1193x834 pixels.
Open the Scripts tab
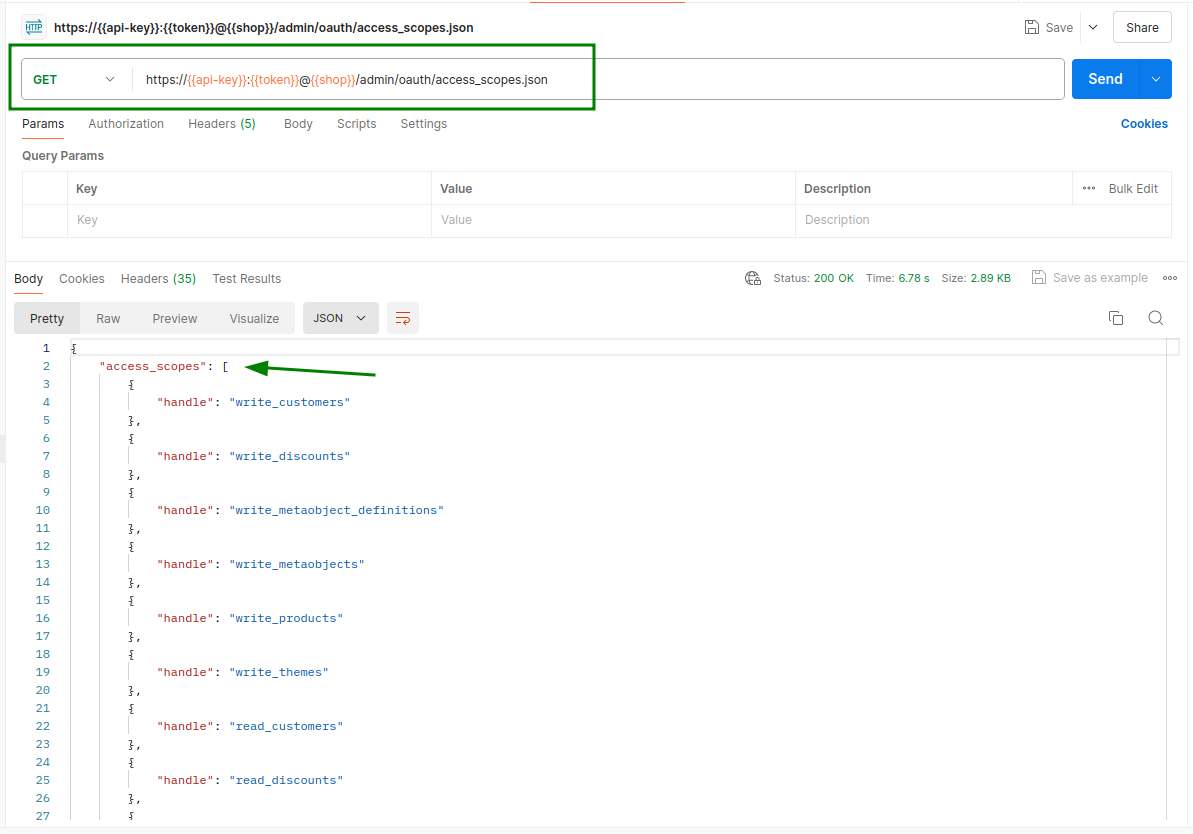click(356, 123)
